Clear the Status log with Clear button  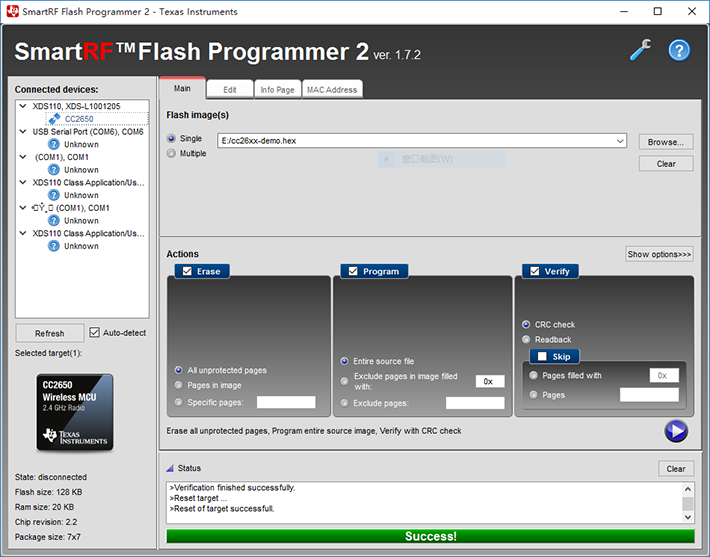pos(676,469)
